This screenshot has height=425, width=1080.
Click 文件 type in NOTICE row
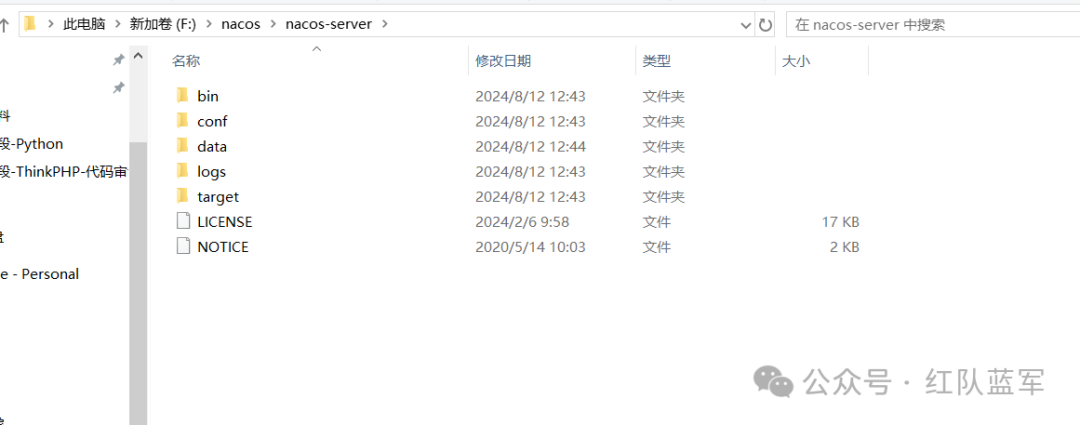click(x=656, y=247)
